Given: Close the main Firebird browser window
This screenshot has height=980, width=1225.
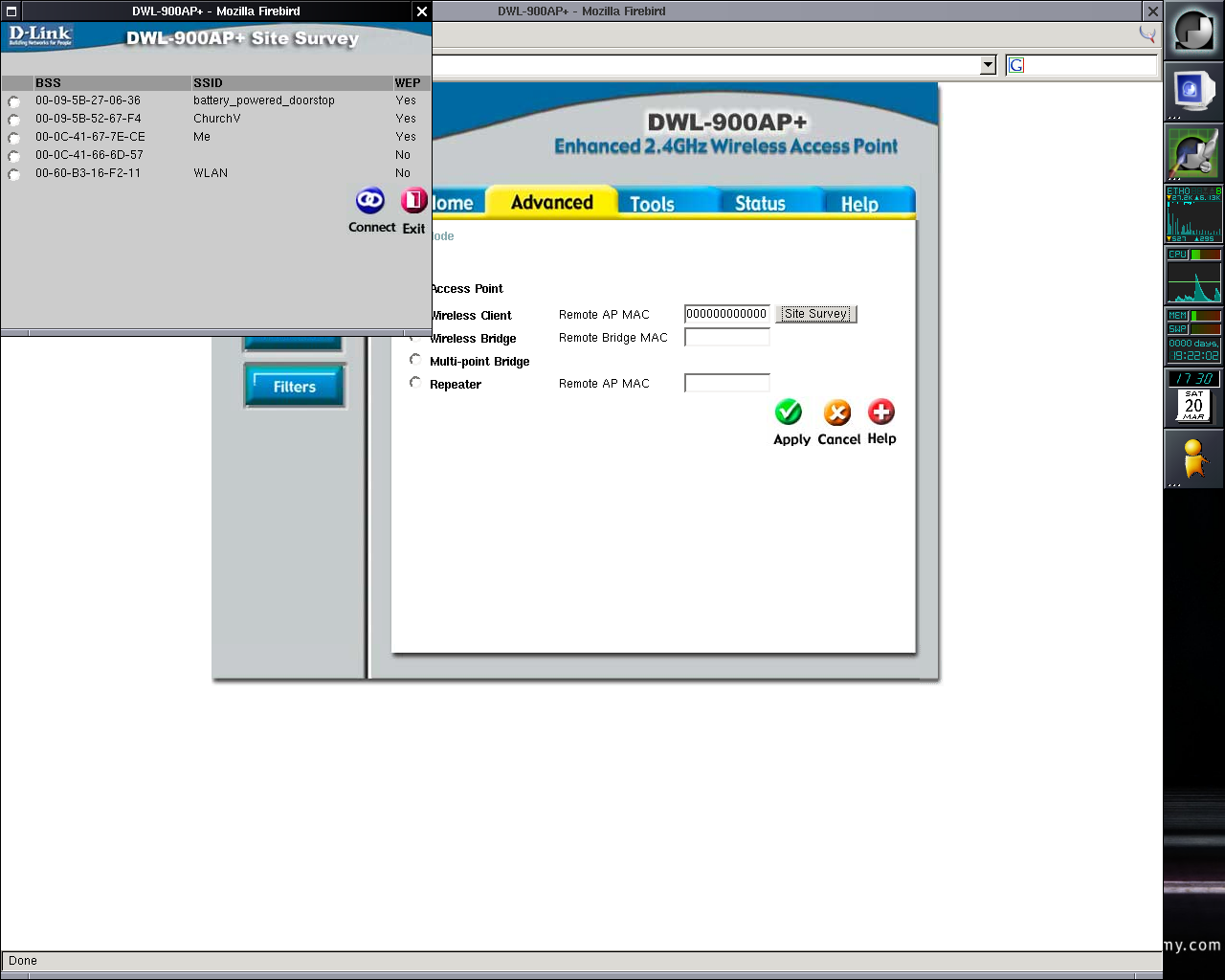Looking at the screenshot, I should point(1152,11).
